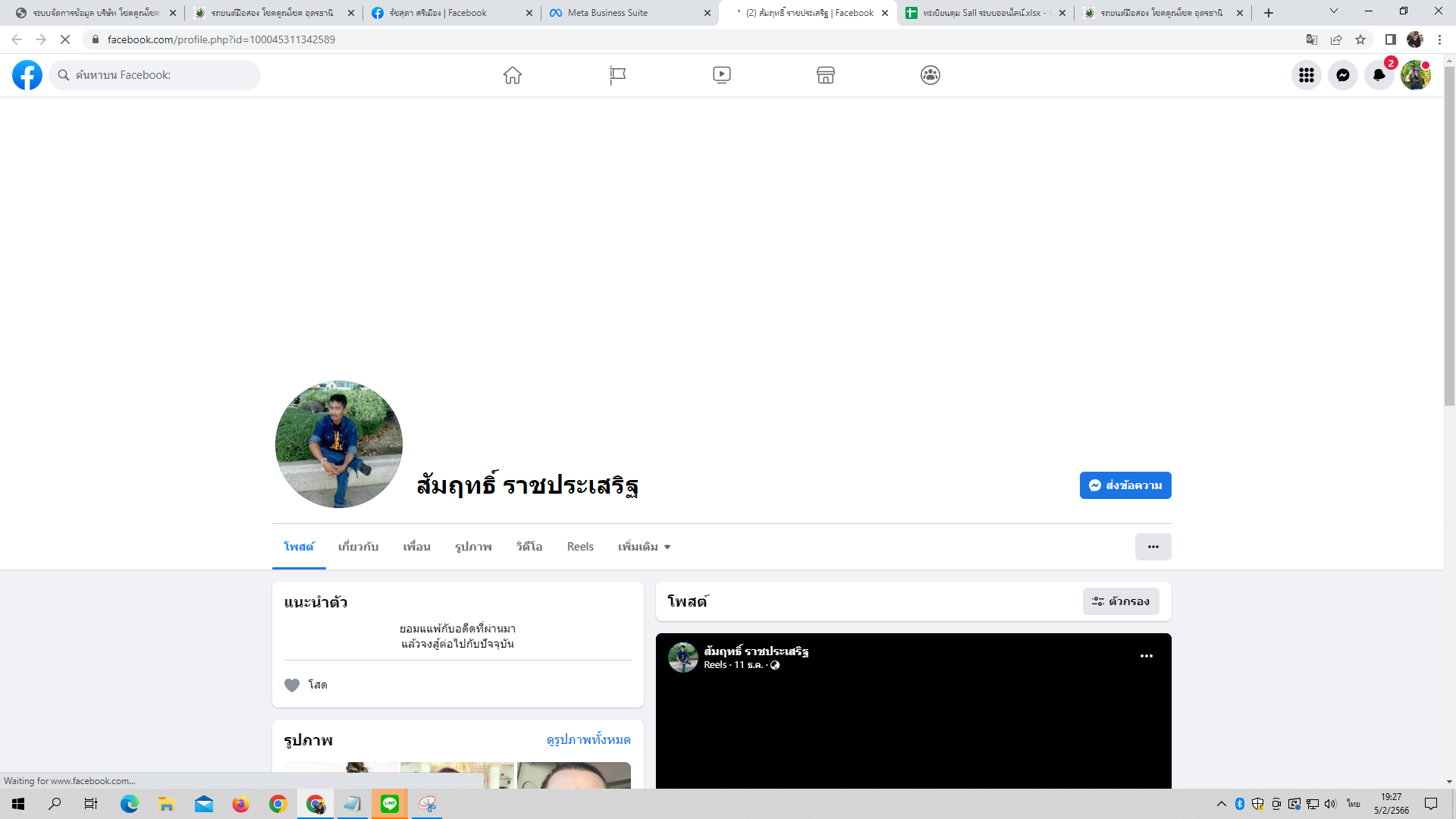Screen dimensions: 1456x819
Task: Open Facebook Home feed icon
Action: coord(513,75)
